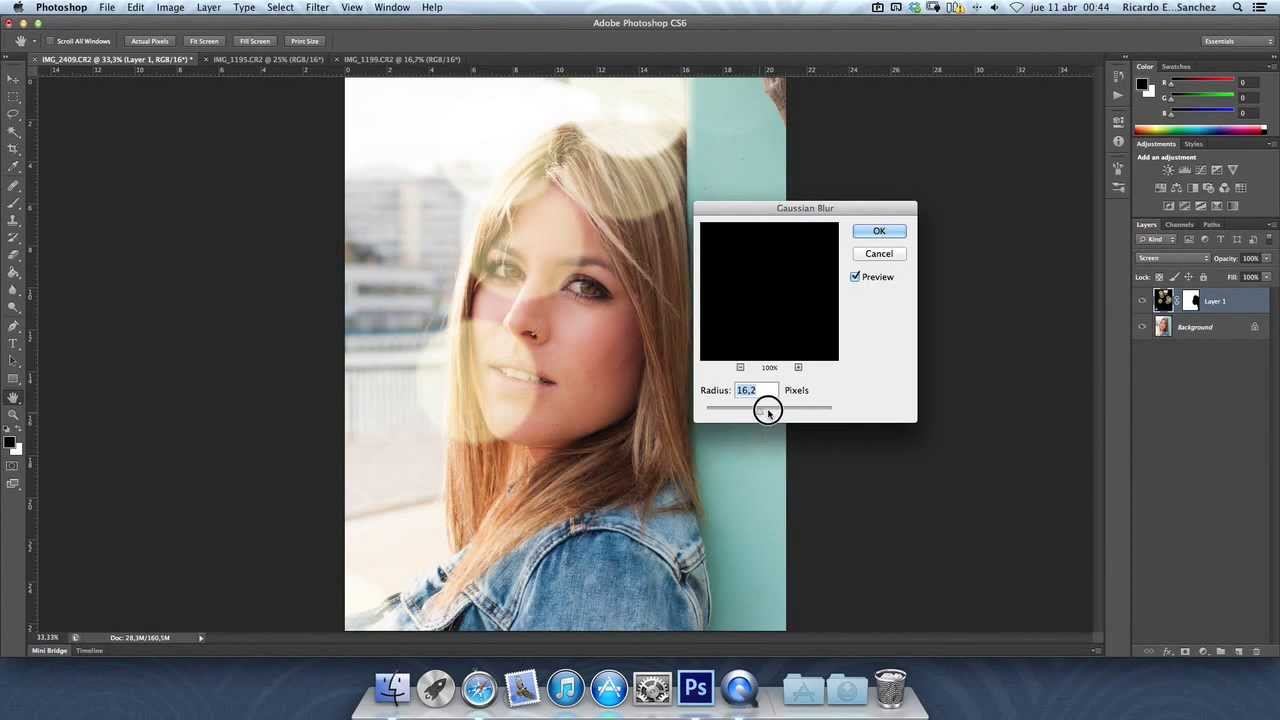This screenshot has width=1280, height=720.
Task: Select the Rectangular Marquee tool
Action: click(x=13, y=97)
